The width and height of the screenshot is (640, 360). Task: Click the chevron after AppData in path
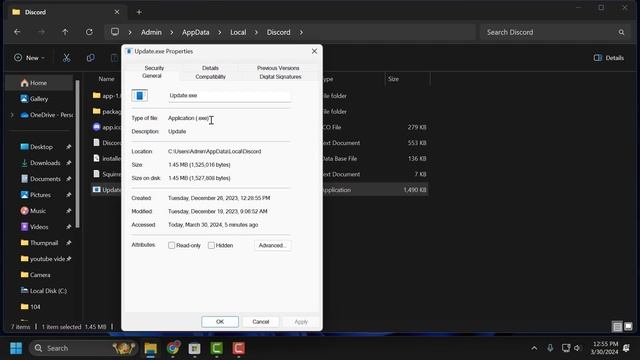pos(220,32)
